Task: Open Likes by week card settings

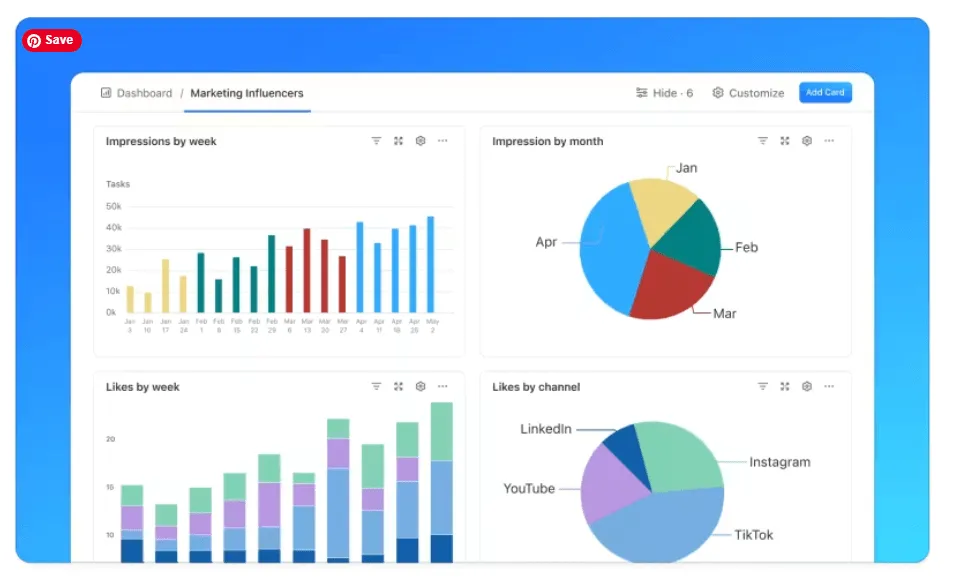Action: (x=421, y=386)
